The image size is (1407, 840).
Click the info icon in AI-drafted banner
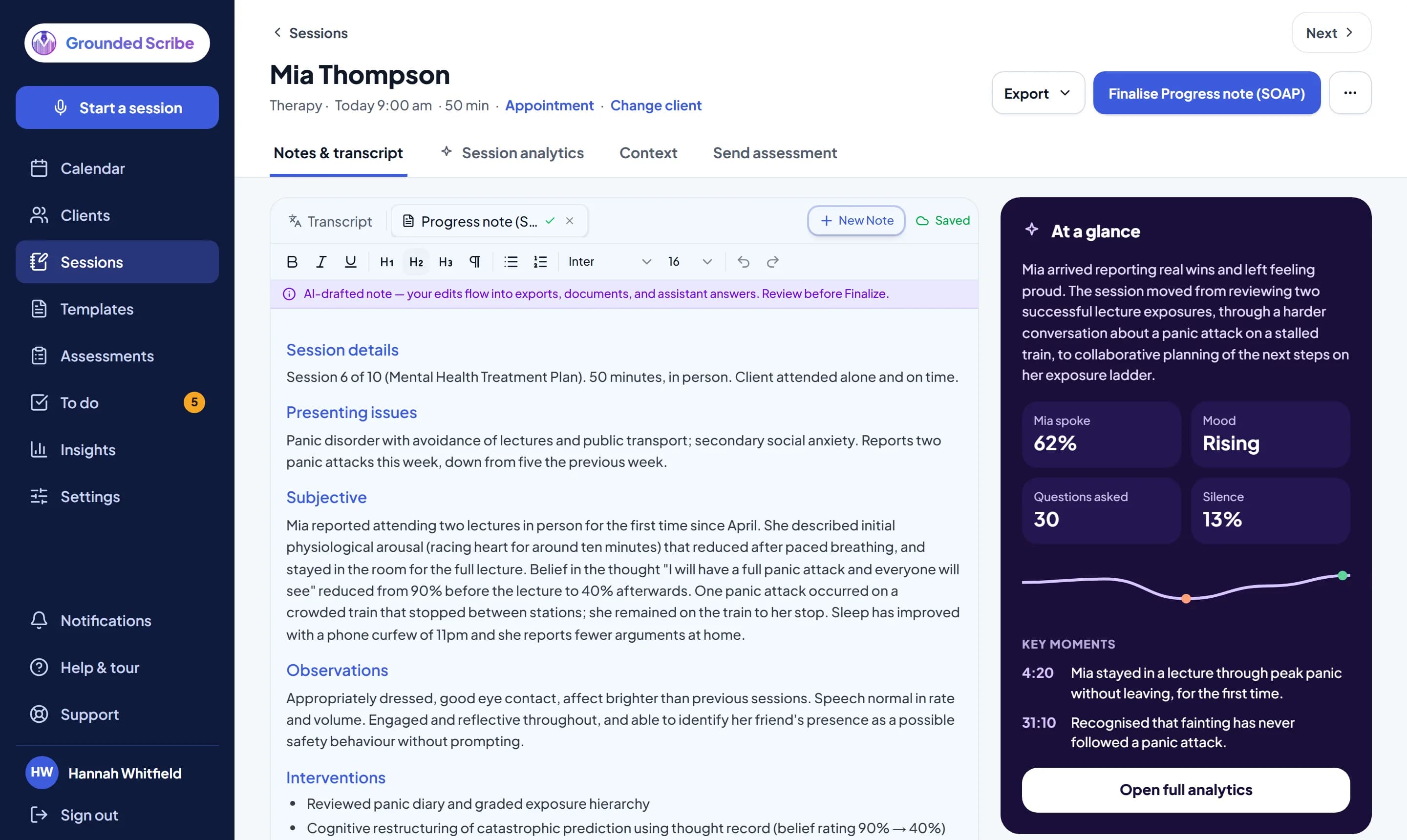289,294
